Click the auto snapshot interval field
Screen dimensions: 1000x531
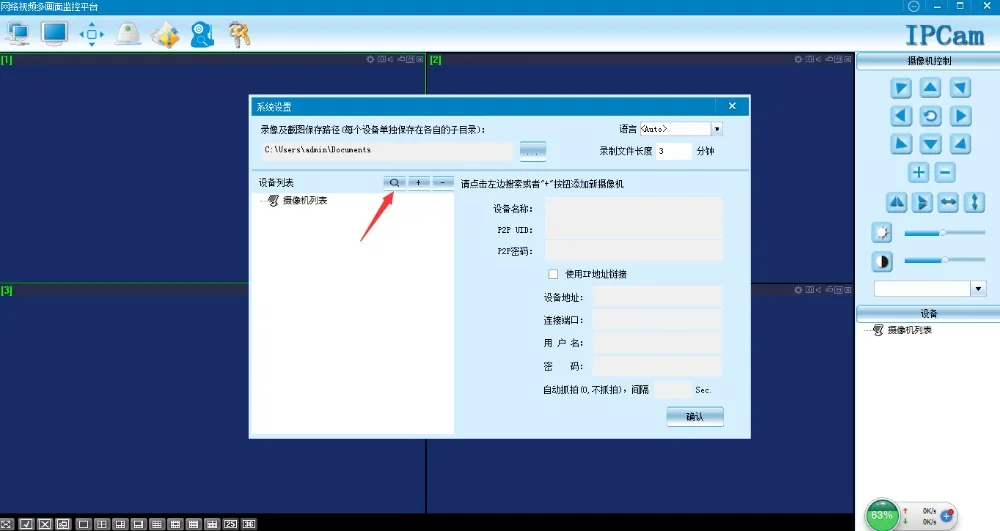tap(673, 389)
